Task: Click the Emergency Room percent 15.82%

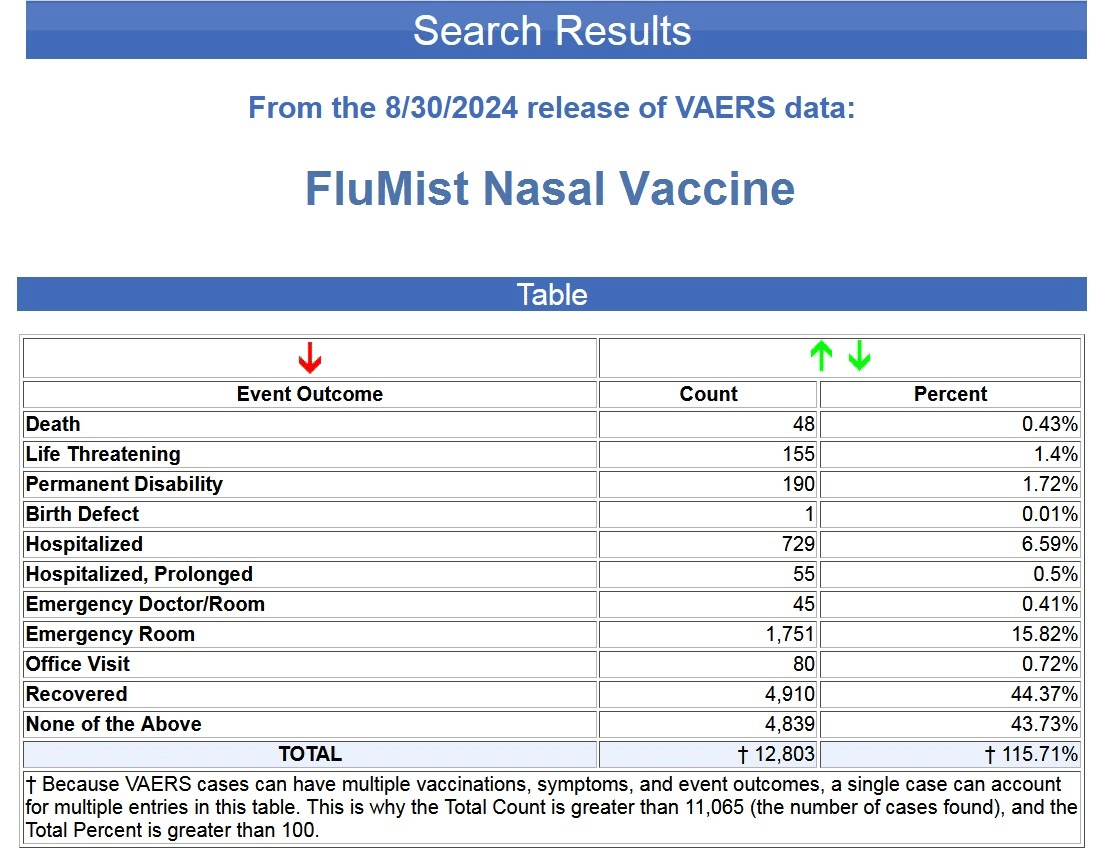Action: 1045,634
